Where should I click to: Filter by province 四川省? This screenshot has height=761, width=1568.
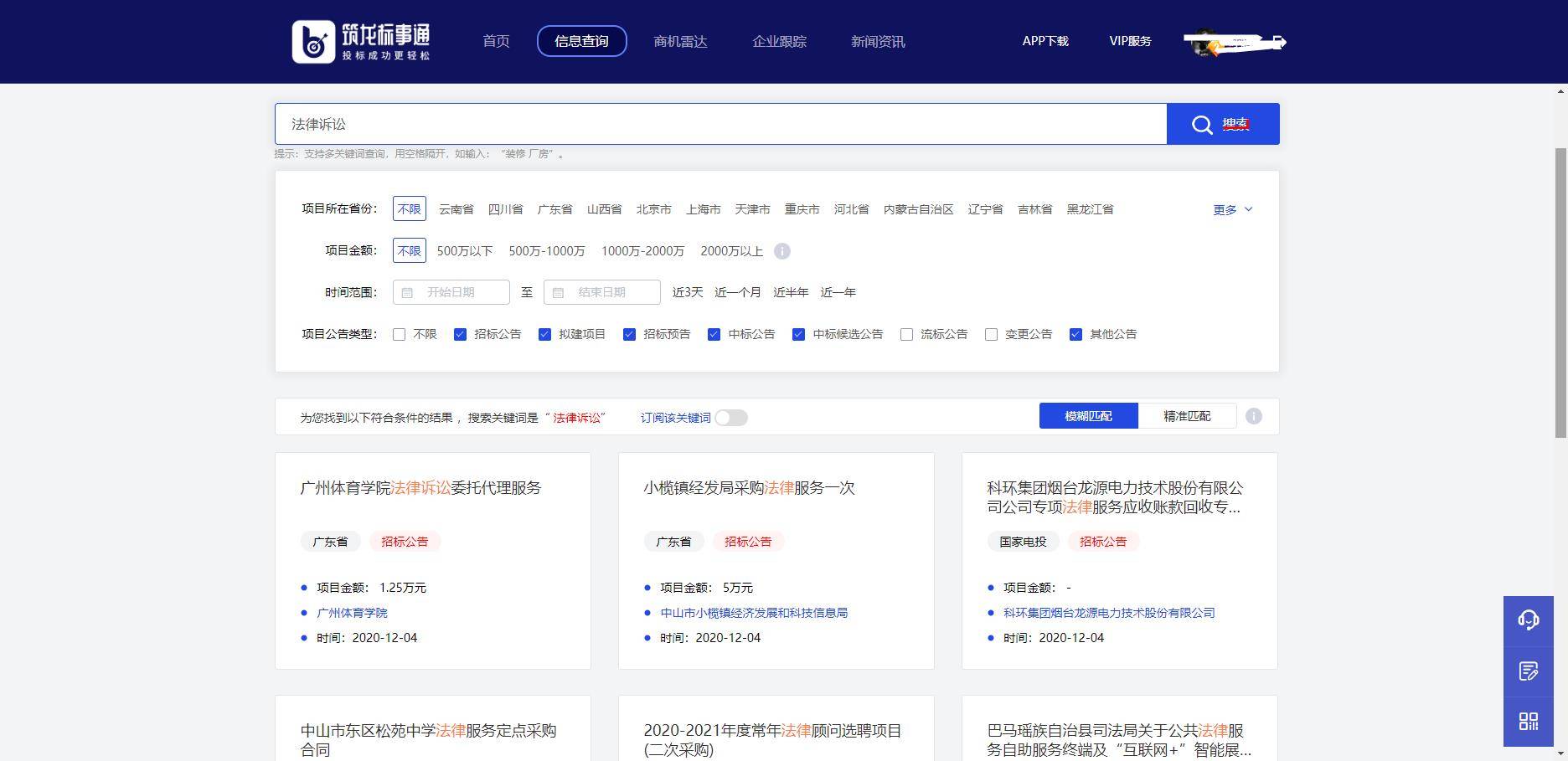click(505, 209)
